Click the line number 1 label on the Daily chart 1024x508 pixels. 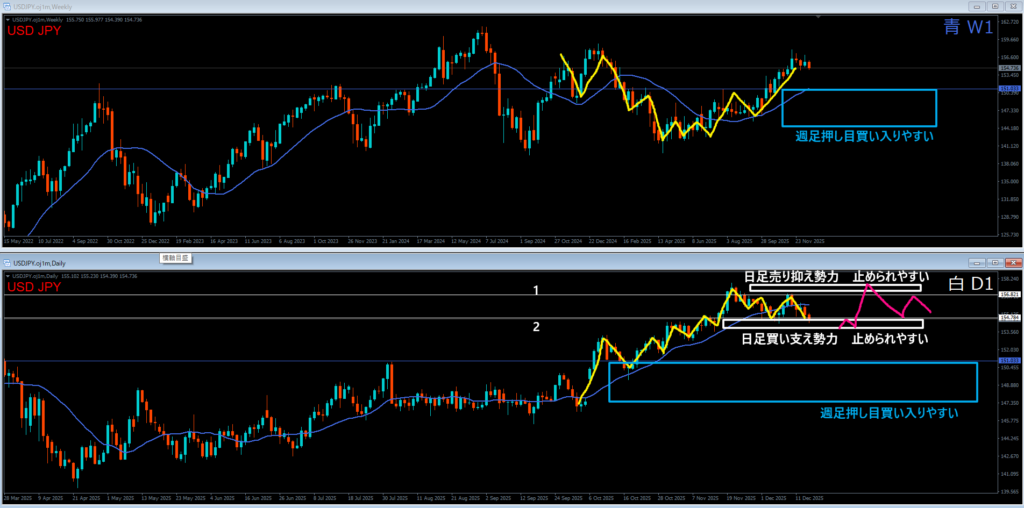[x=536, y=291]
